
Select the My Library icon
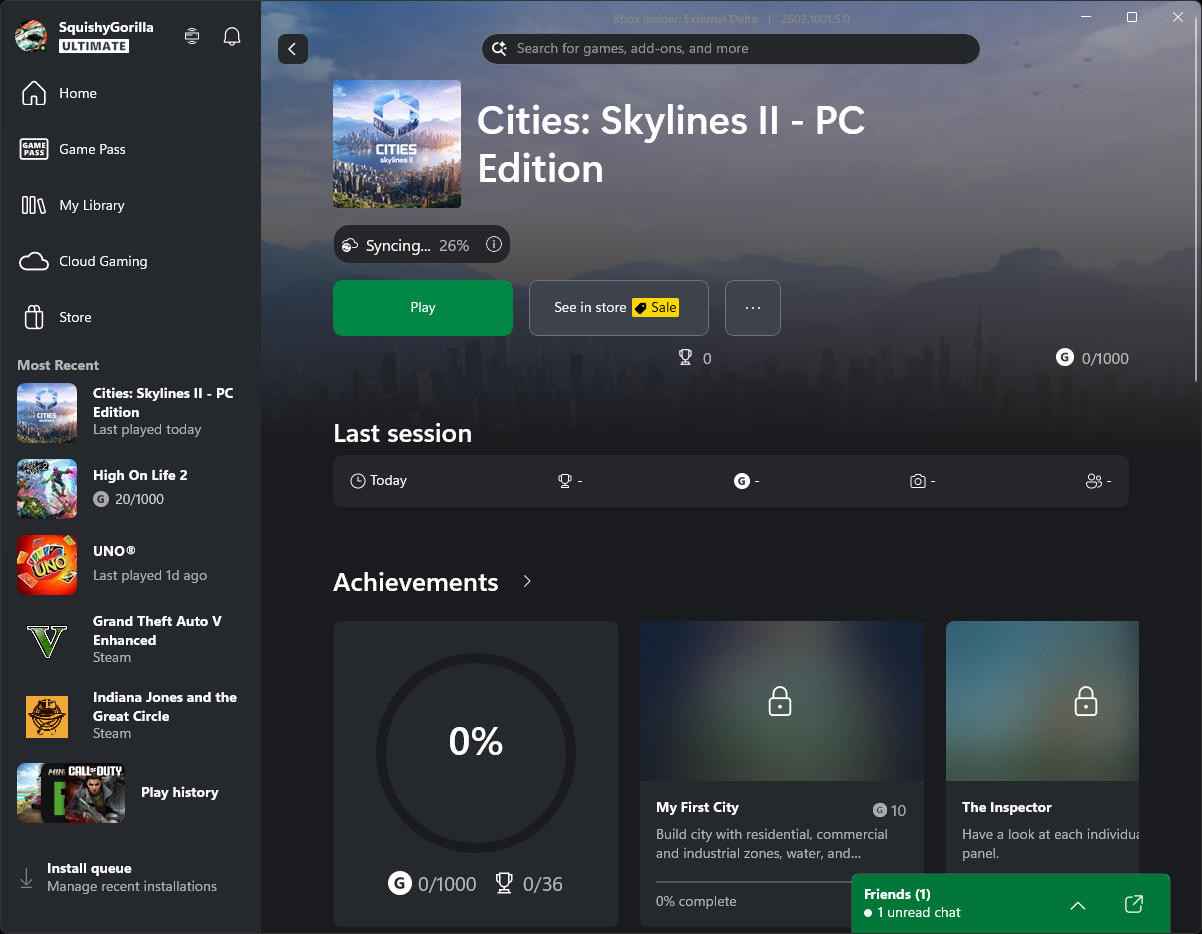click(34, 205)
